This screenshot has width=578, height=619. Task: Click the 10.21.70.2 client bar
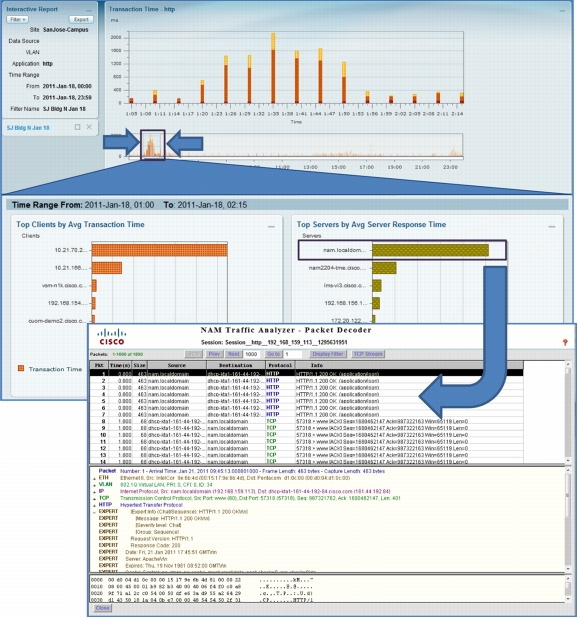tap(160, 250)
